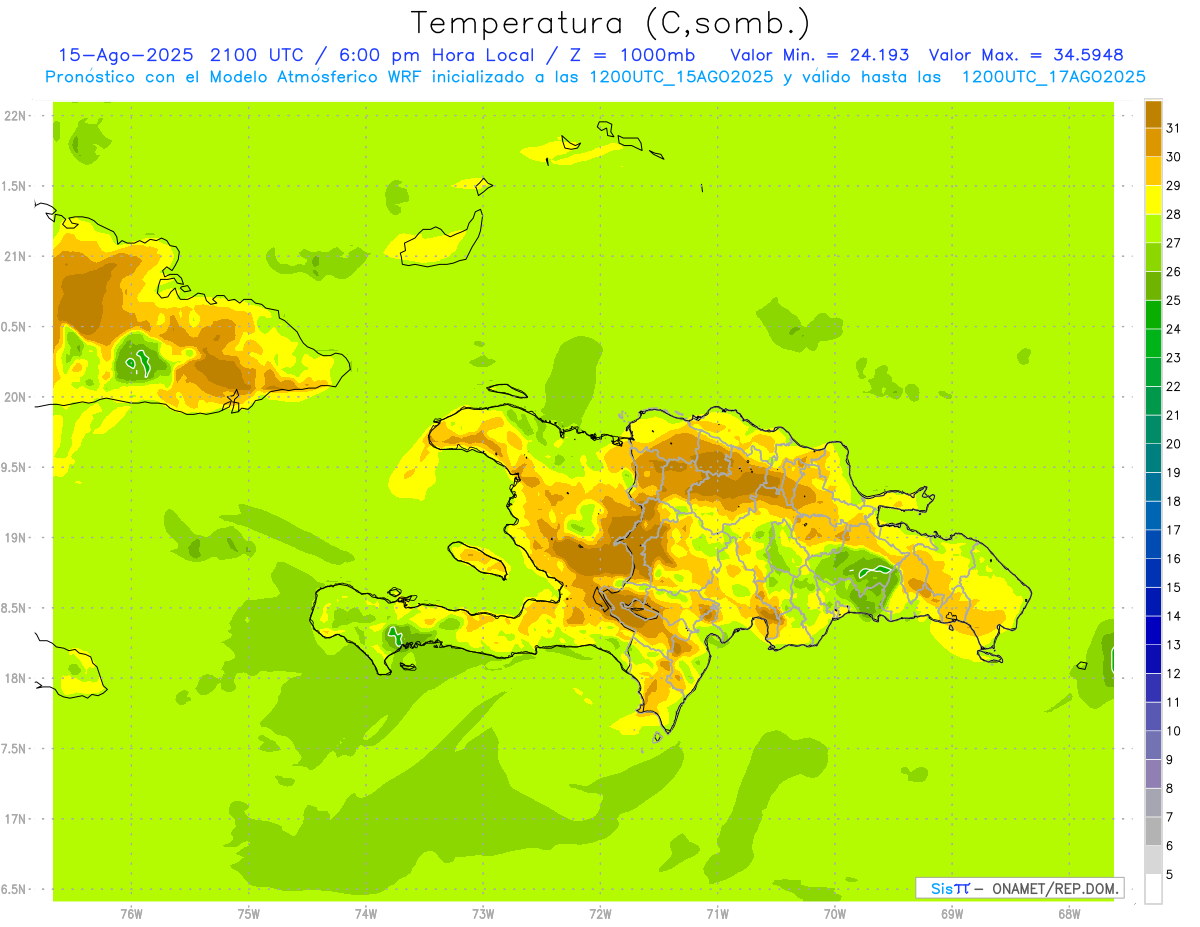Click the legend value '5' at the bottom
Image resolution: width=1200 pixels, height=927 pixels.
tap(1170, 875)
